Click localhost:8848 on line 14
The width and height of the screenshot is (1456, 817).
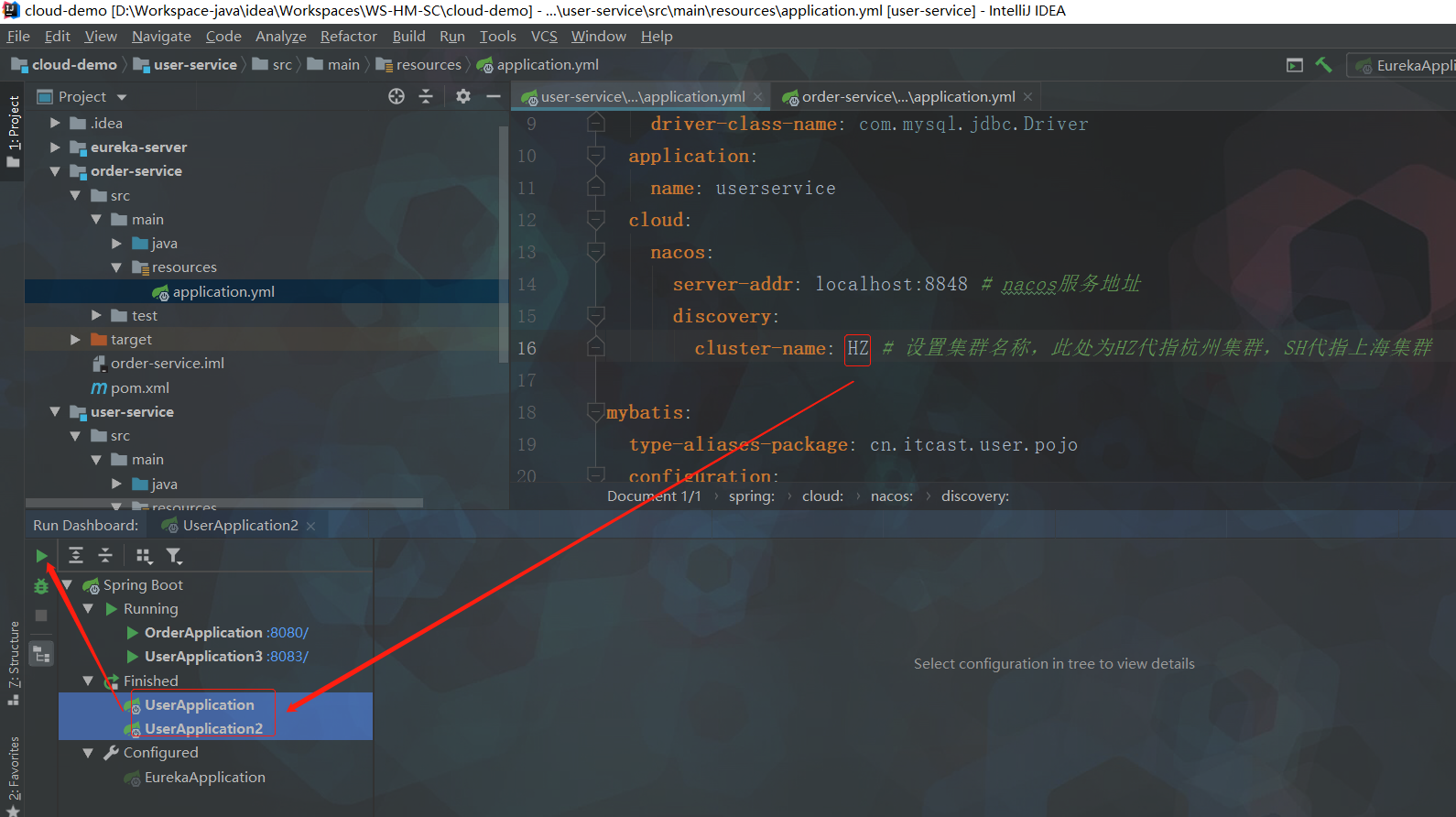pyautogui.click(x=892, y=284)
